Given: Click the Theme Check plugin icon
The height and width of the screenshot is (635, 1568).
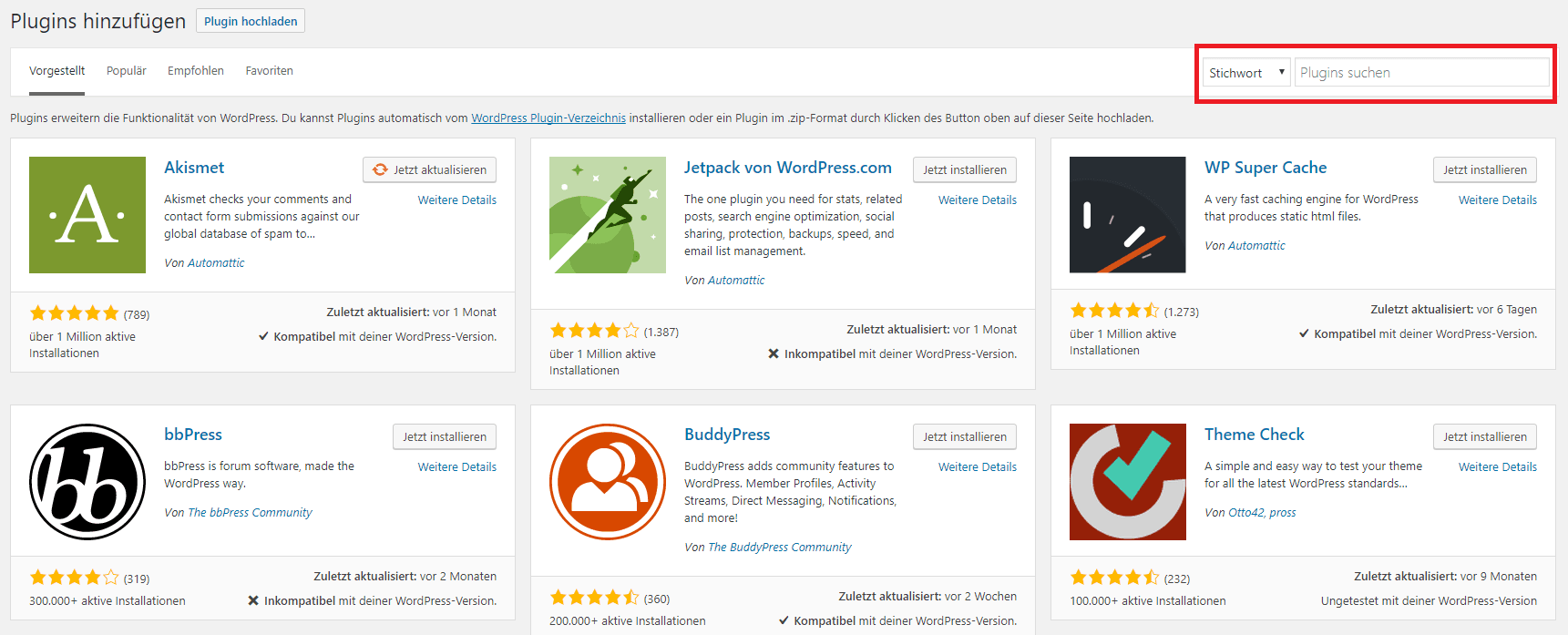Looking at the screenshot, I should point(1127,482).
